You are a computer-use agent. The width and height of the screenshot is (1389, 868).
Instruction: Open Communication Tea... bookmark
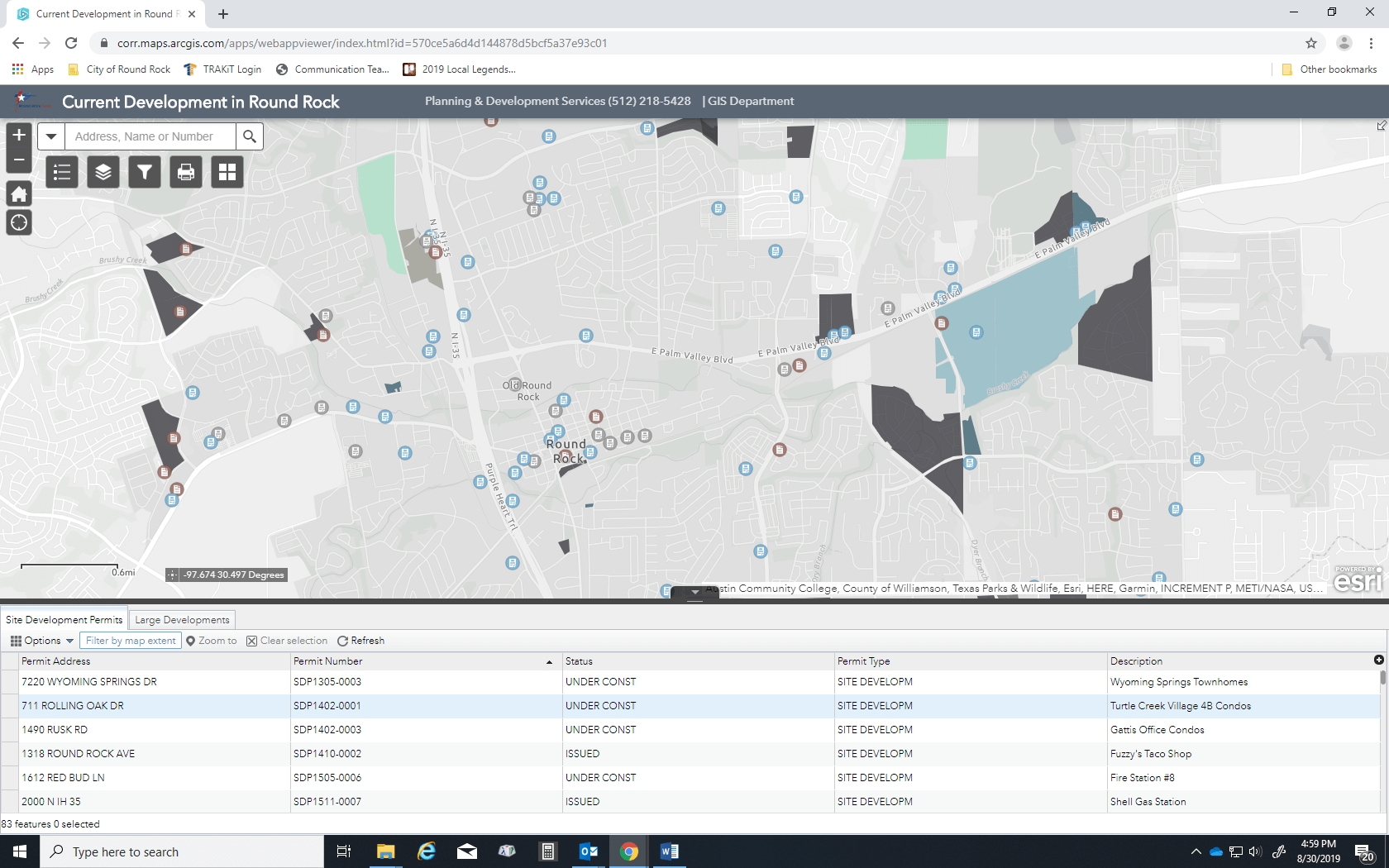[332, 69]
